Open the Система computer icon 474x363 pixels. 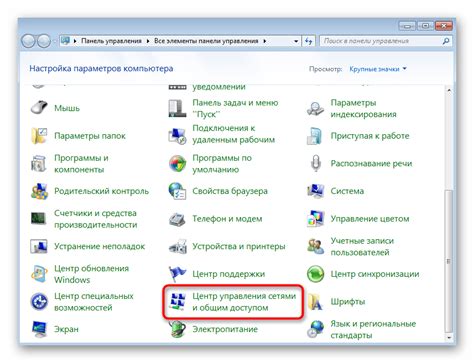coord(315,191)
